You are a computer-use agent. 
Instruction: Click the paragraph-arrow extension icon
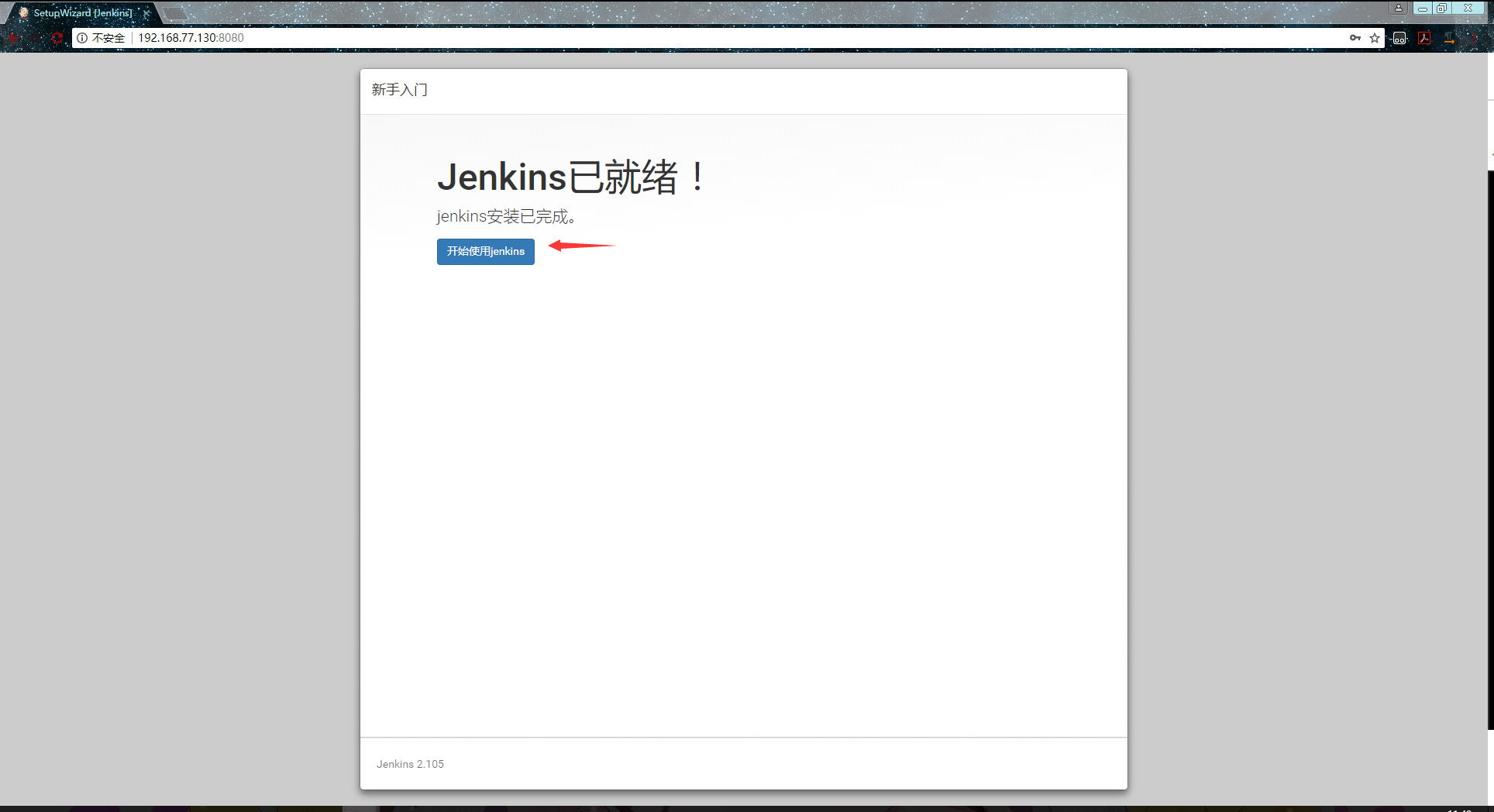coord(1449,38)
